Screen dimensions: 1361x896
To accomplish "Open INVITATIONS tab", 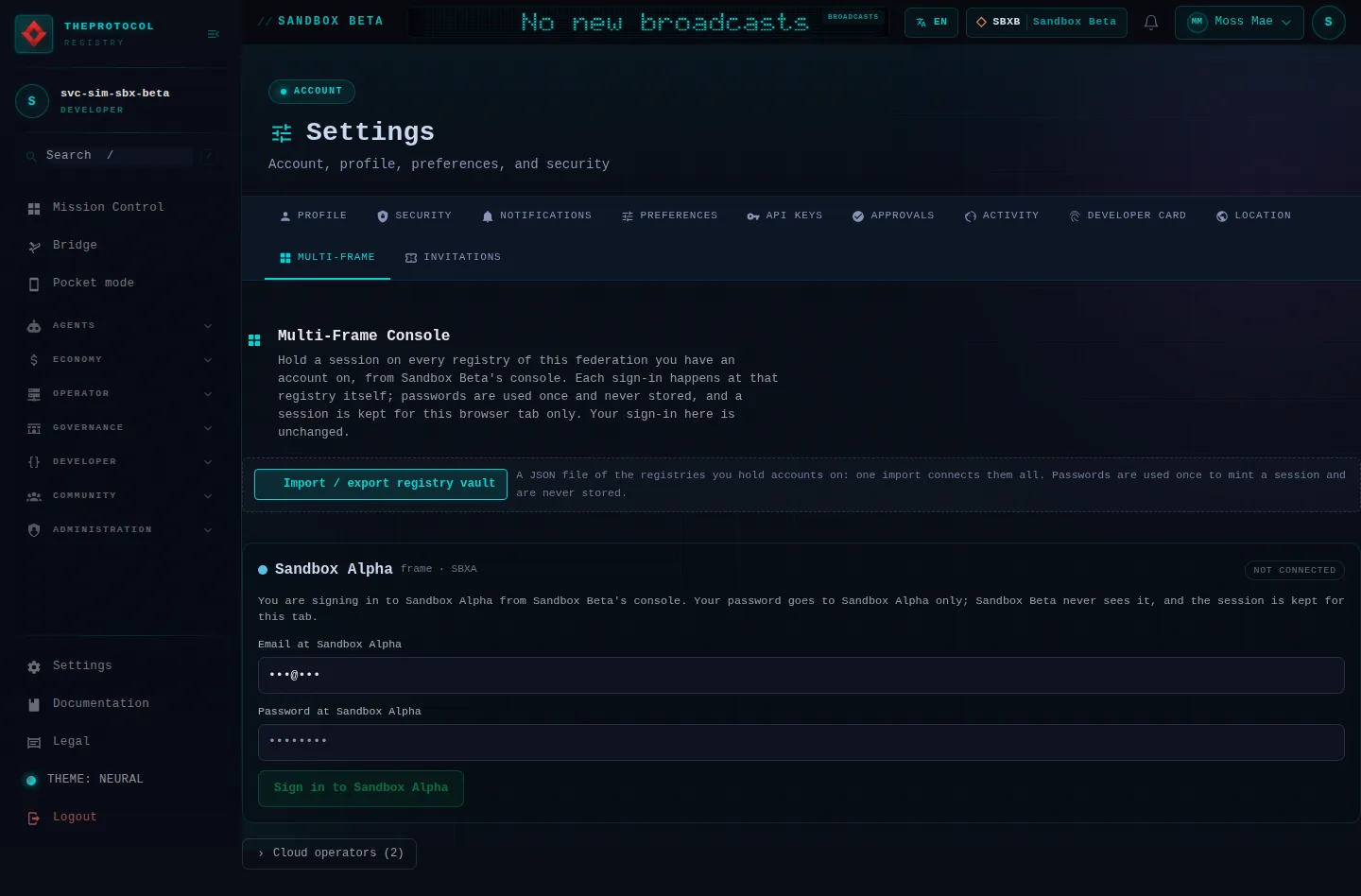I will point(453,258).
